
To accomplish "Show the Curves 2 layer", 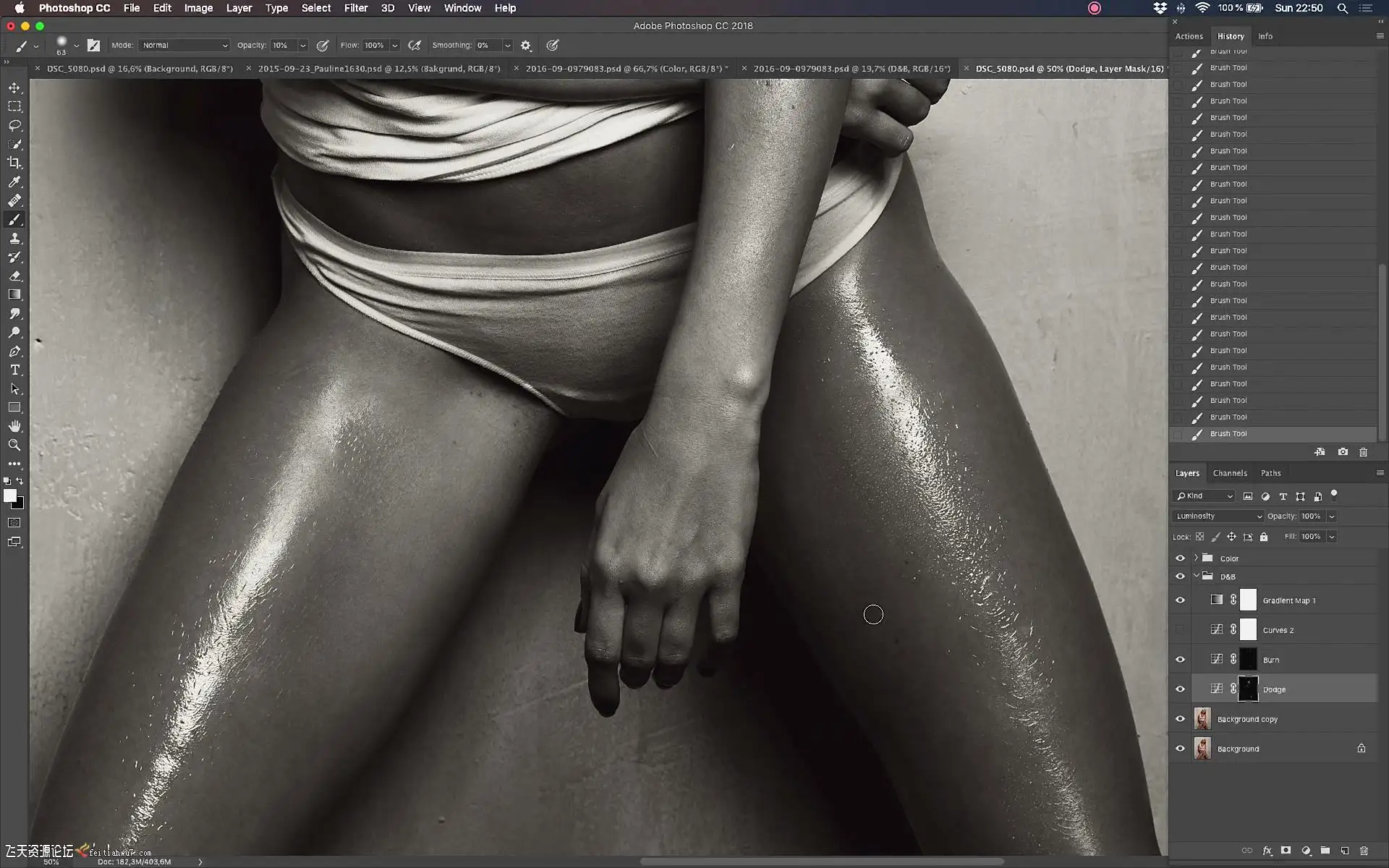I will [1180, 630].
